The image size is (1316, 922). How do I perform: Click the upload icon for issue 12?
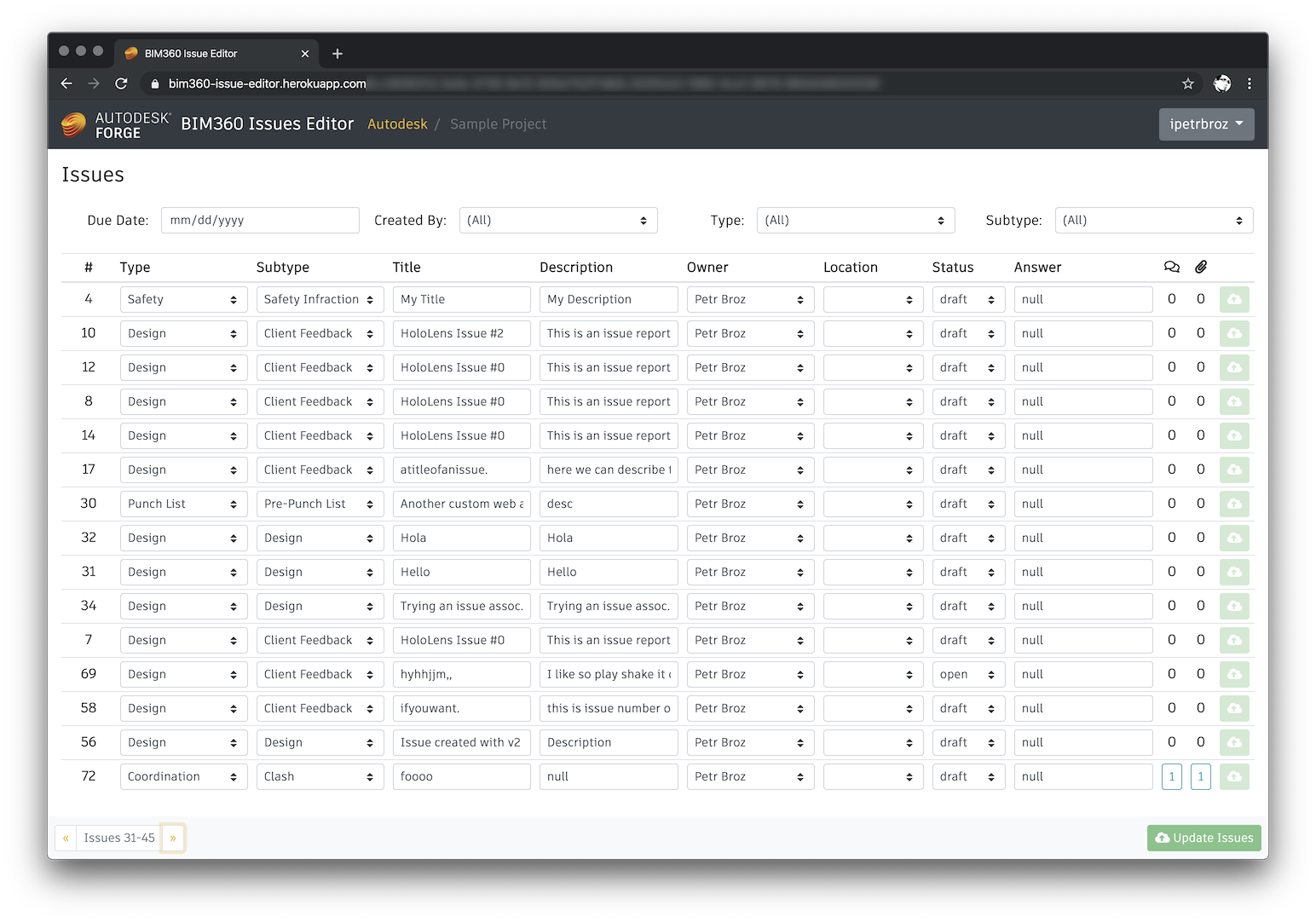coord(1234,367)
